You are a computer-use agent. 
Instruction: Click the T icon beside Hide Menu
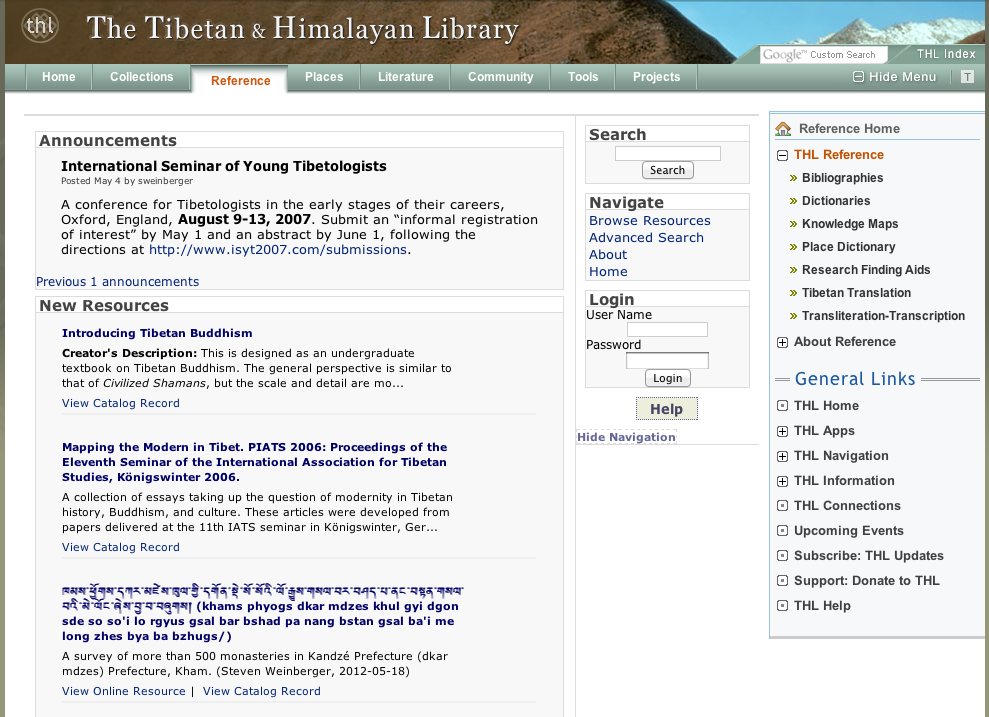(x=967, y=77)
